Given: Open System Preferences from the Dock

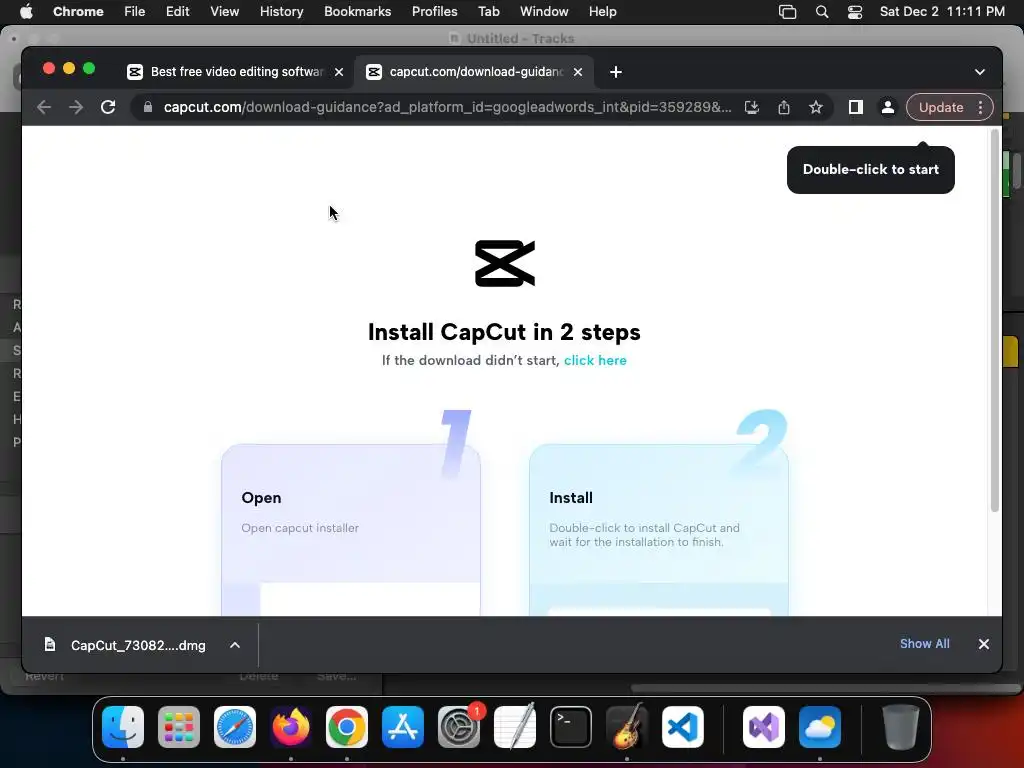Looking at the screenshot, I should pos(459,727).
